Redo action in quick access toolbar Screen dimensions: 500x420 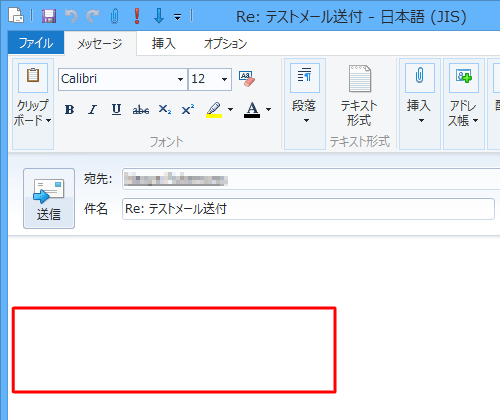point(93,16)
